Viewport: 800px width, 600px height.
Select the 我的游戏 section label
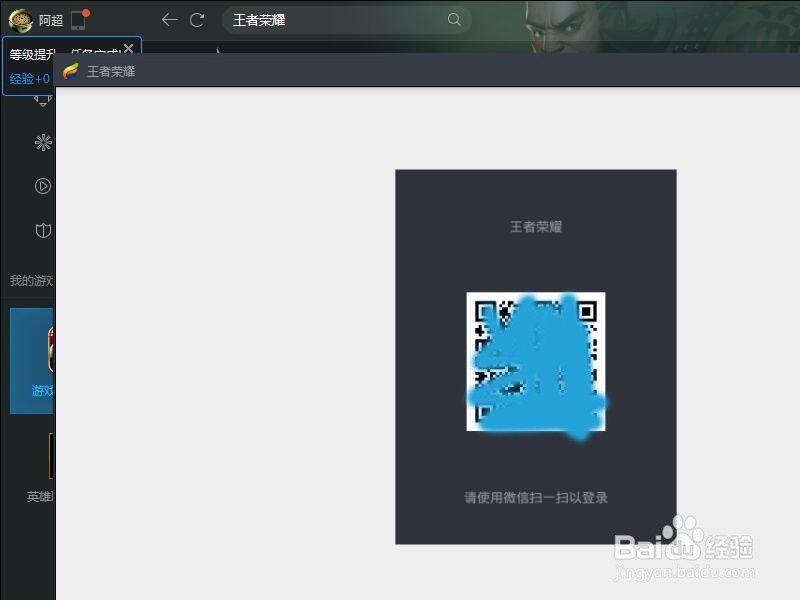pyautogui.click(x=31, y=280)
